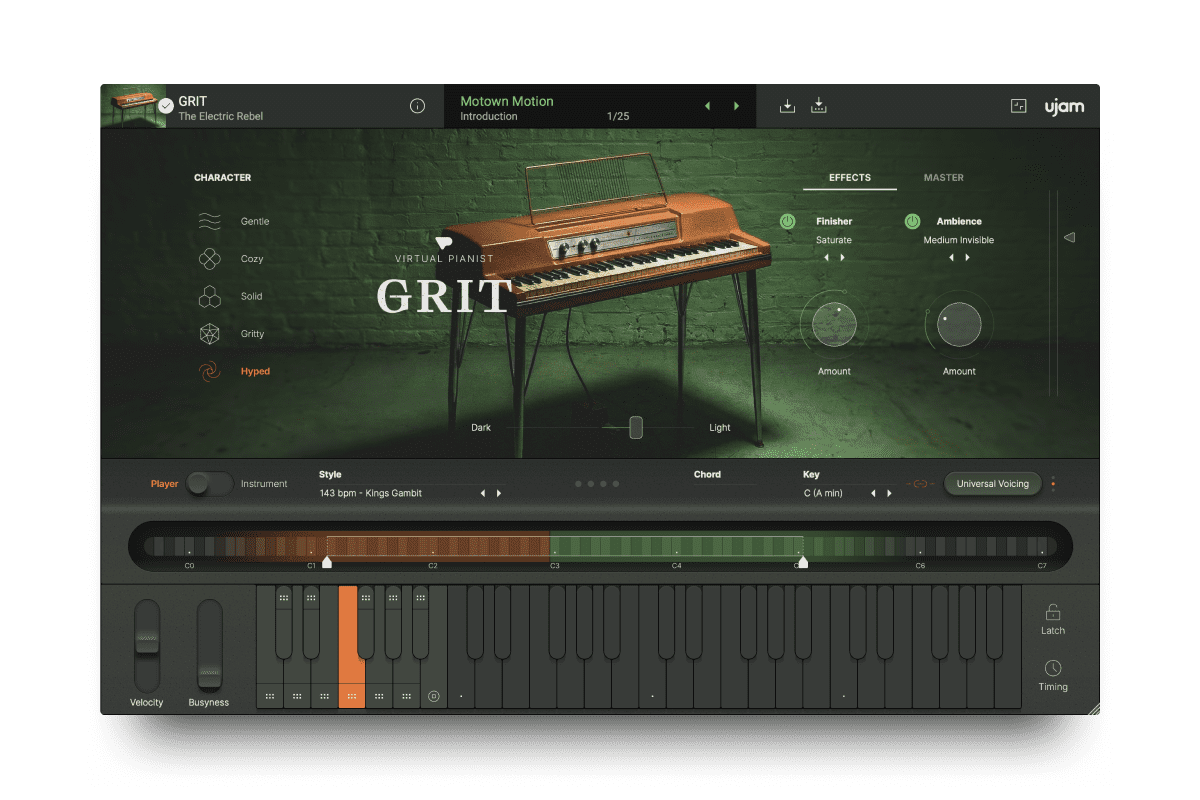Select the next Motown Motion preset arrow
This screenshot has width=1200, height=800.
737,105
